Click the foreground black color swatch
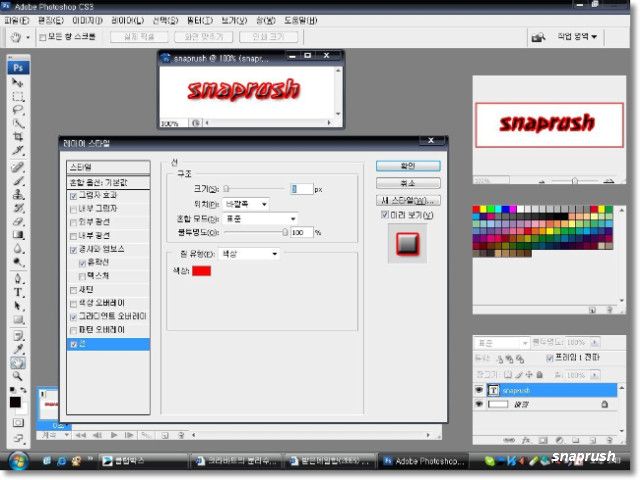This screenshot has height=480, width=640. pyautogui.click(x=15, y=402)
